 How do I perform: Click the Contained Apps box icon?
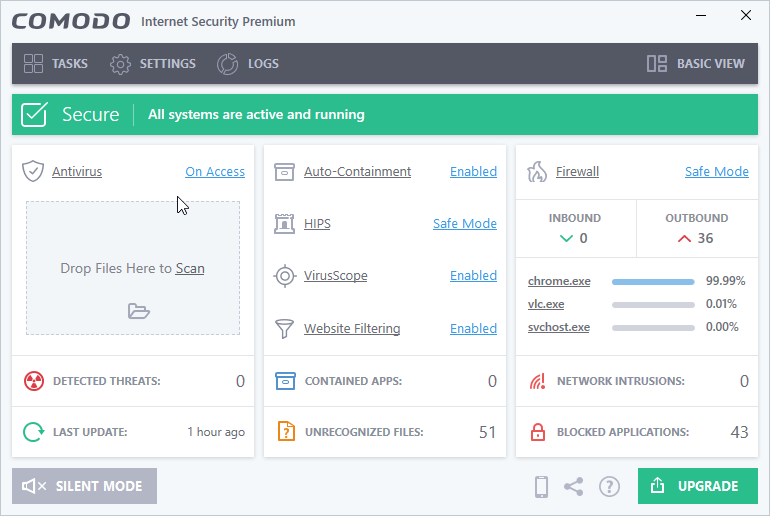pos(285,381)
